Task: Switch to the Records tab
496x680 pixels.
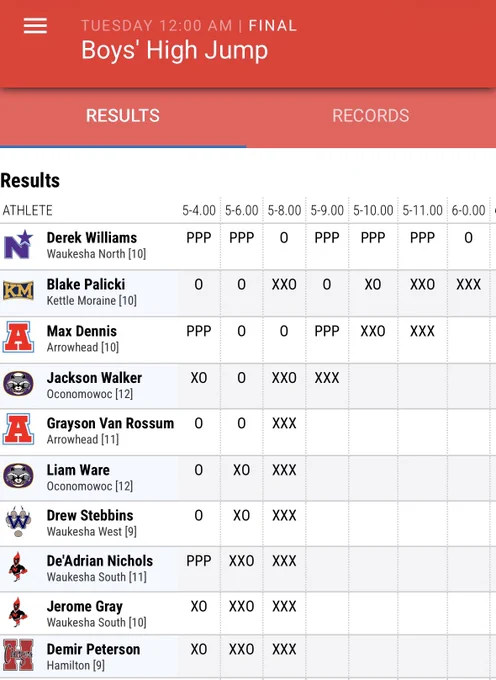Action: 371,116
